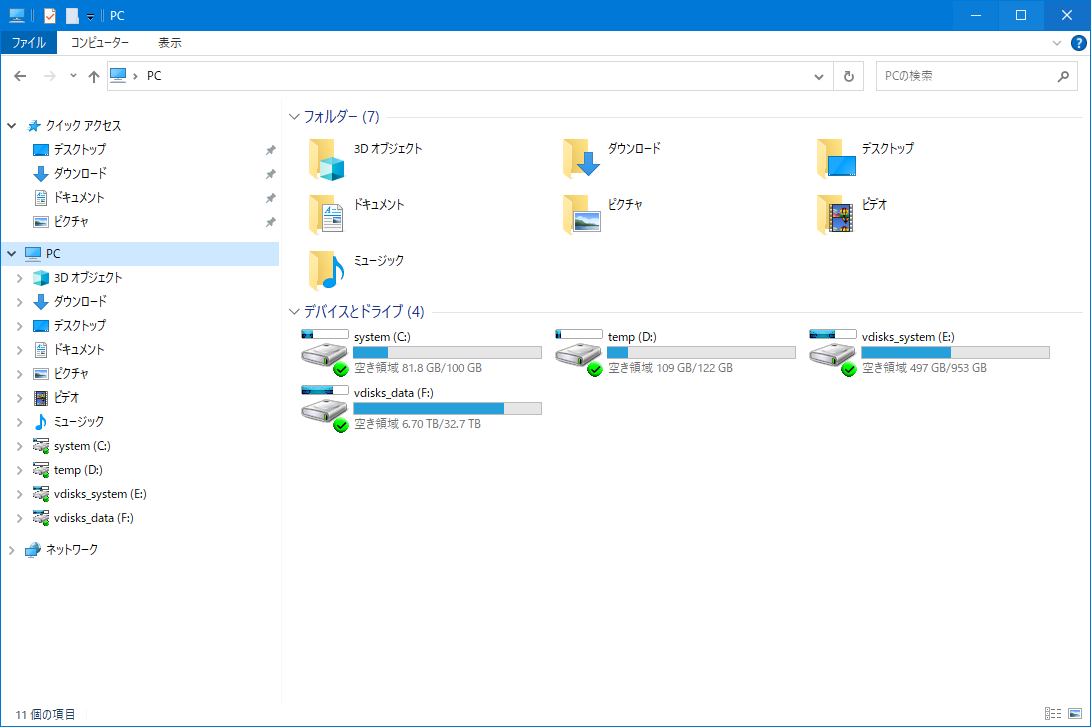This screenshot has width=1091, height=727.
Task: Collapse the PC tree node in sidebar
Action: coord(12,254)
